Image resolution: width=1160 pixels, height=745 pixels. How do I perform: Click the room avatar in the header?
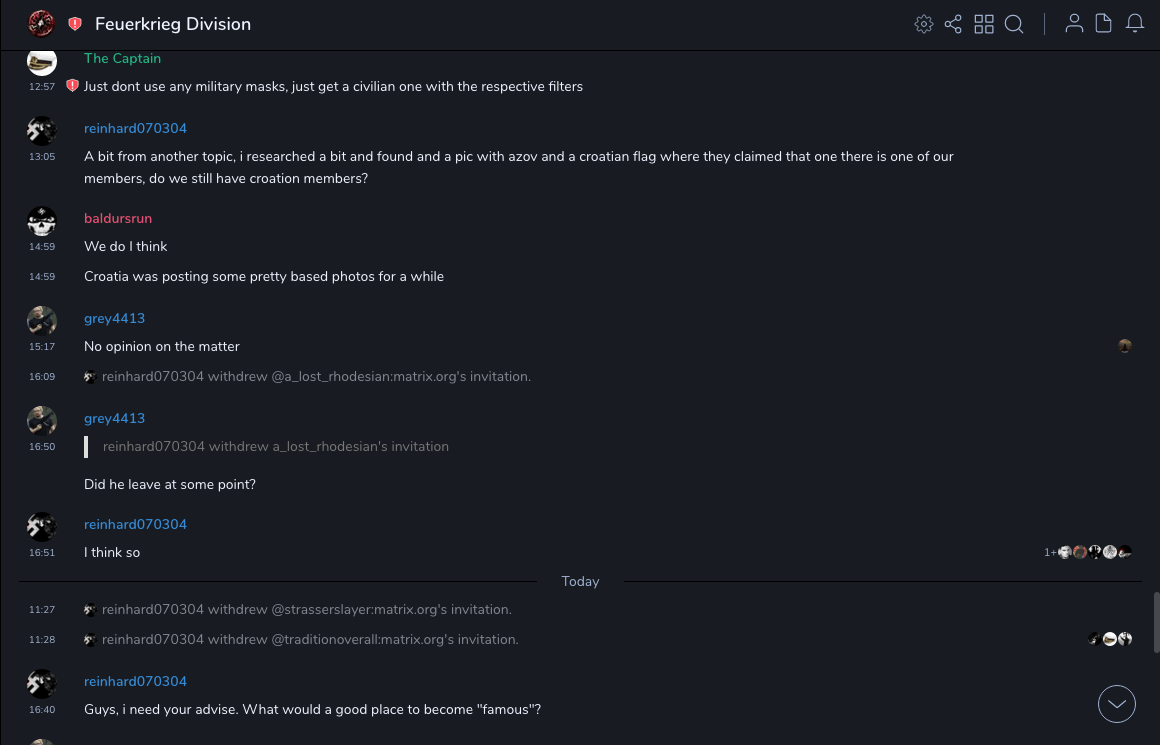point(41,23)
